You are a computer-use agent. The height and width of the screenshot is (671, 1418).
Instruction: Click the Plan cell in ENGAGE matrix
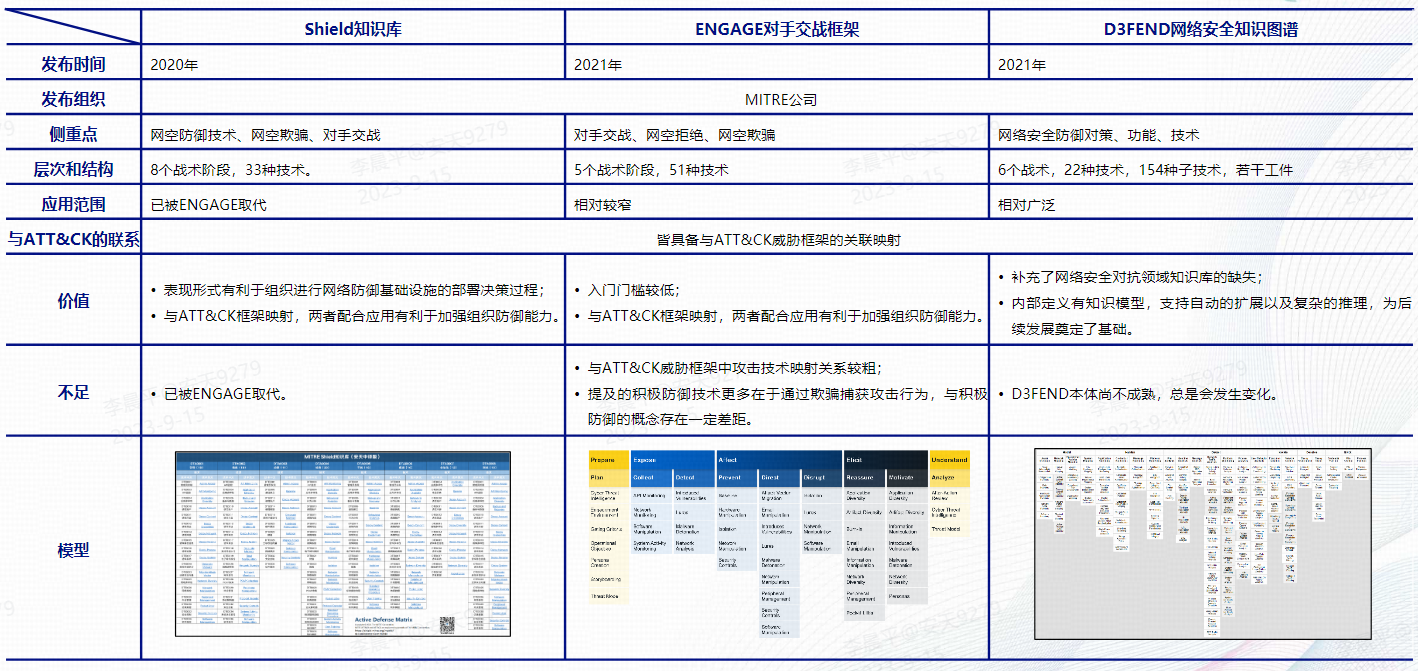coord(609,478)
